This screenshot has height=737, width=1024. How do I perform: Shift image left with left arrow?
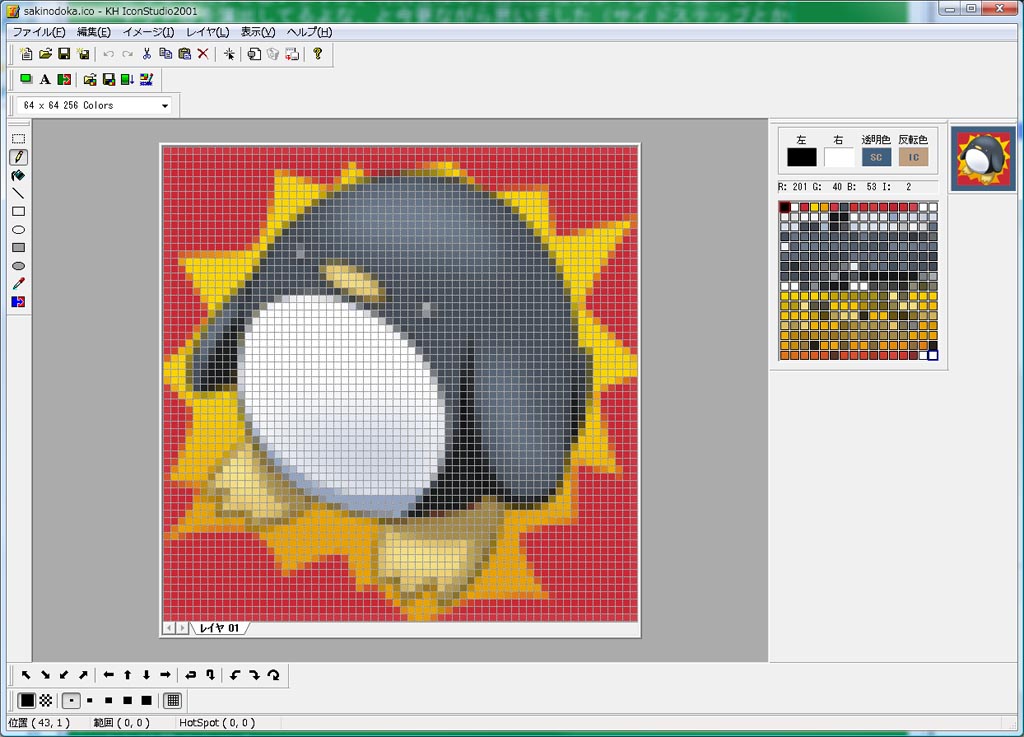click(109, 675)
